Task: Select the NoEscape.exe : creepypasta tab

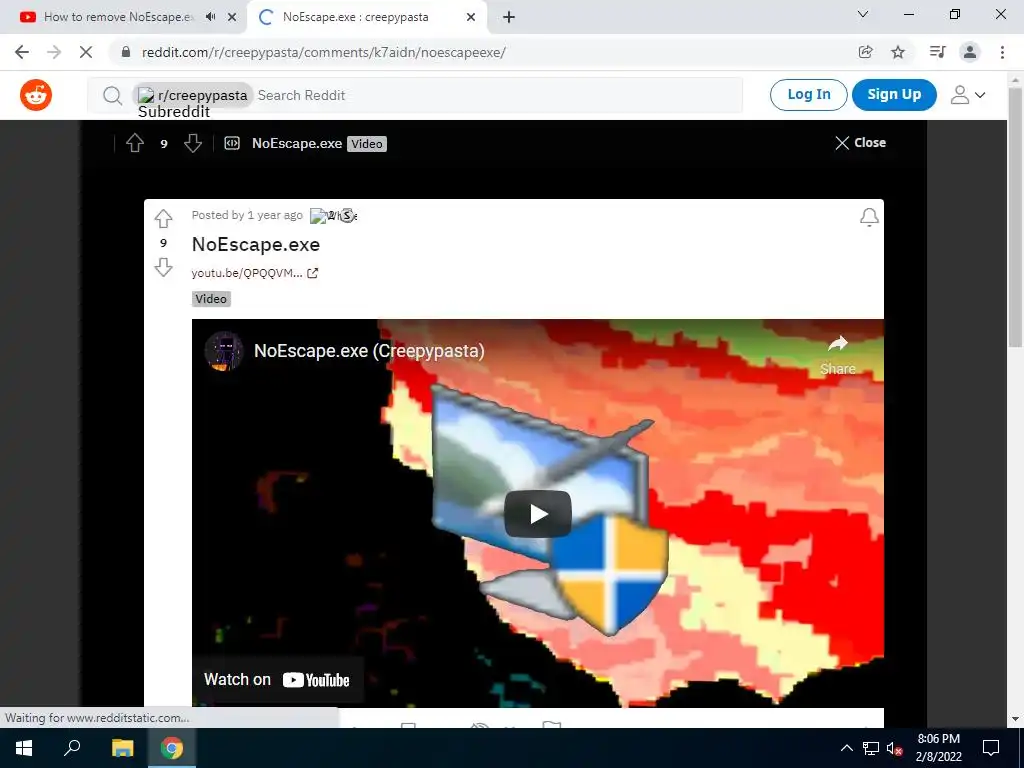Action: [356, 17]
